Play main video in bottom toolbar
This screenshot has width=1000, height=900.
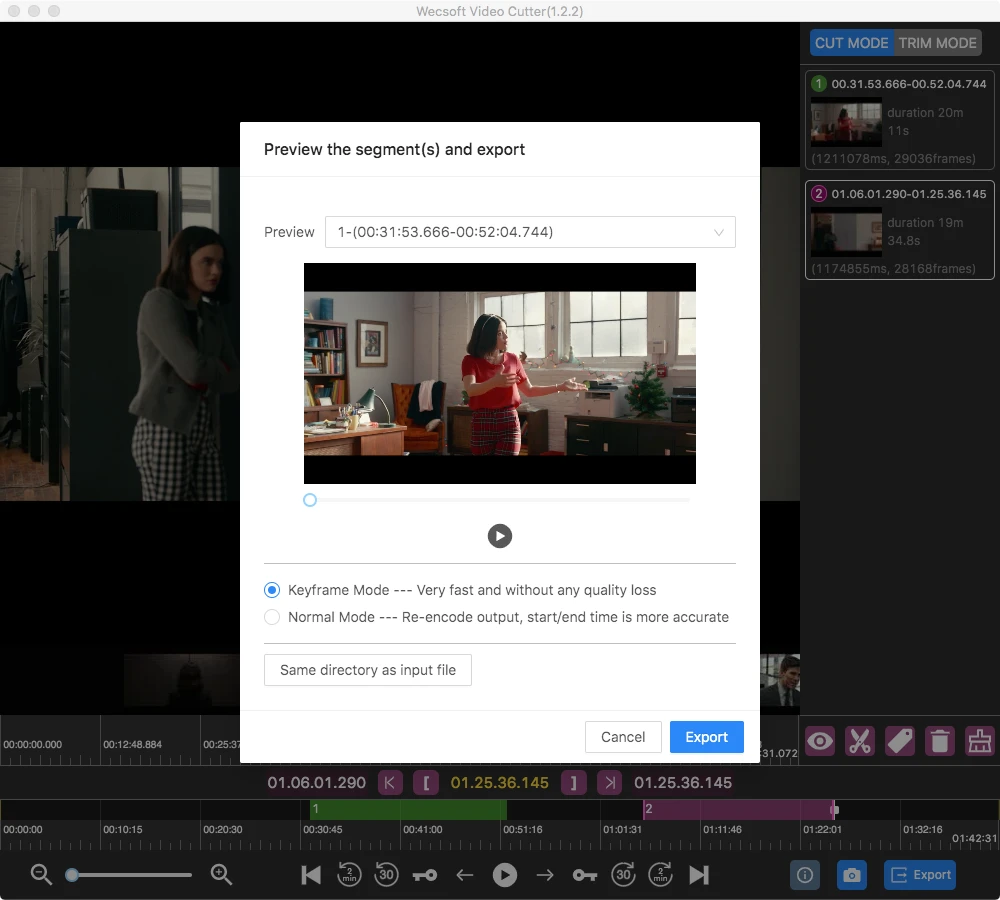coord(505,875)
